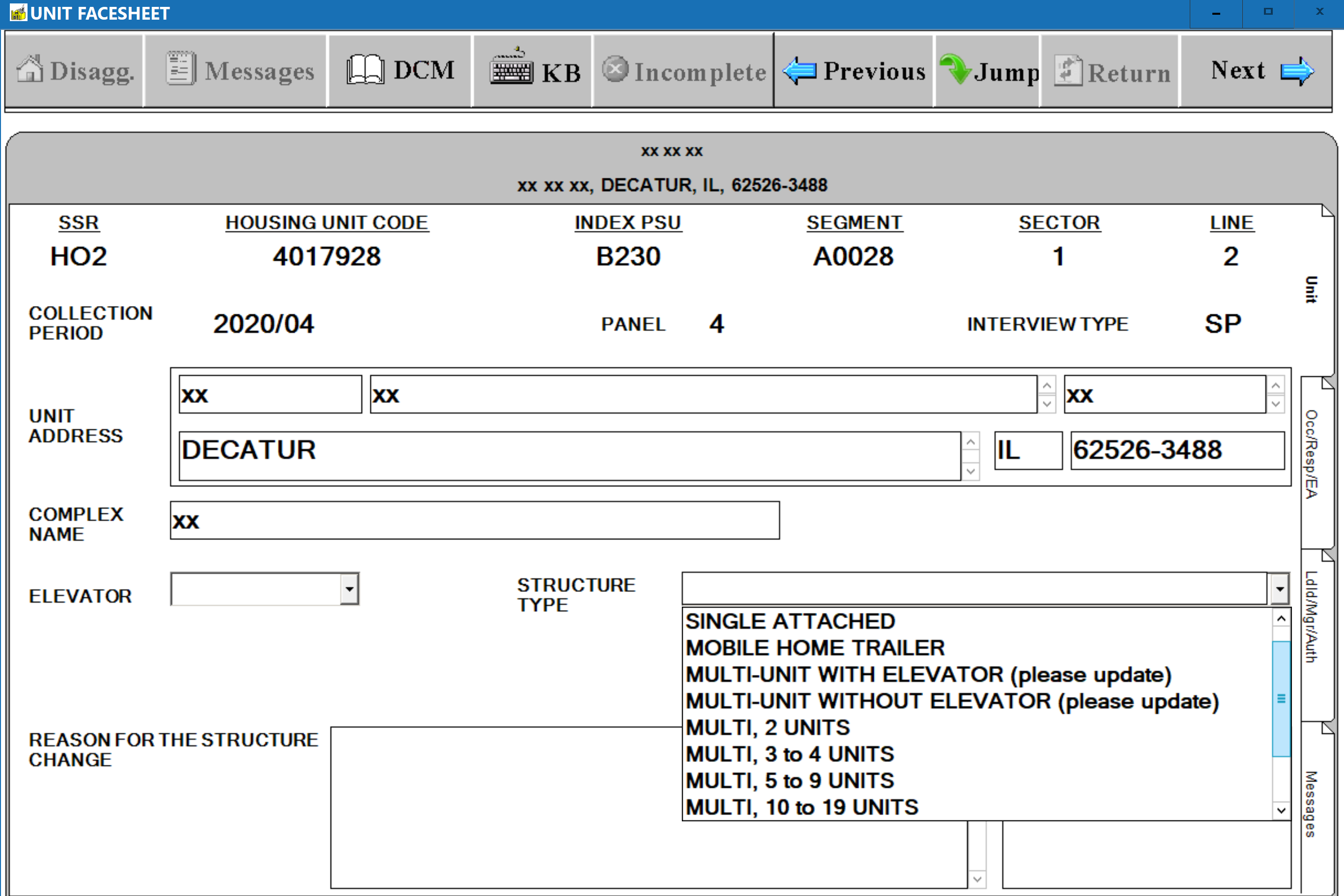Viewport: 1344px width, 896px height.
Task: Choose MULTI, 5 to 9 UNITS option
Action: tap(790, 781)
